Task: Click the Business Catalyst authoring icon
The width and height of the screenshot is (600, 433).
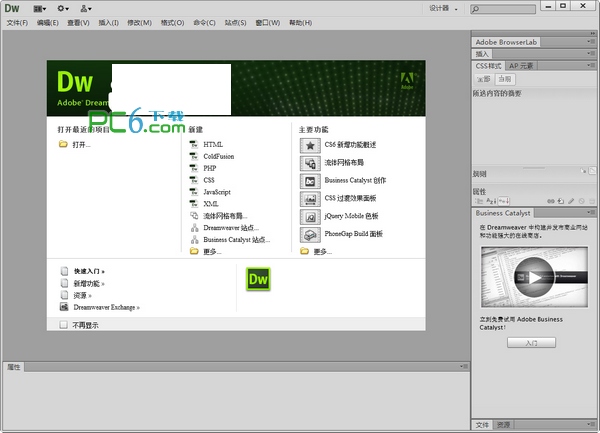Action: pos(310,181)
